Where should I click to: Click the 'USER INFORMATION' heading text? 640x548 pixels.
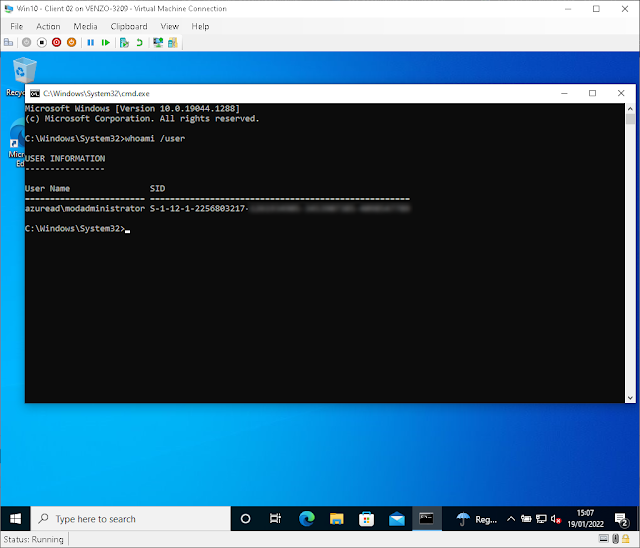(x=65, y=158)
